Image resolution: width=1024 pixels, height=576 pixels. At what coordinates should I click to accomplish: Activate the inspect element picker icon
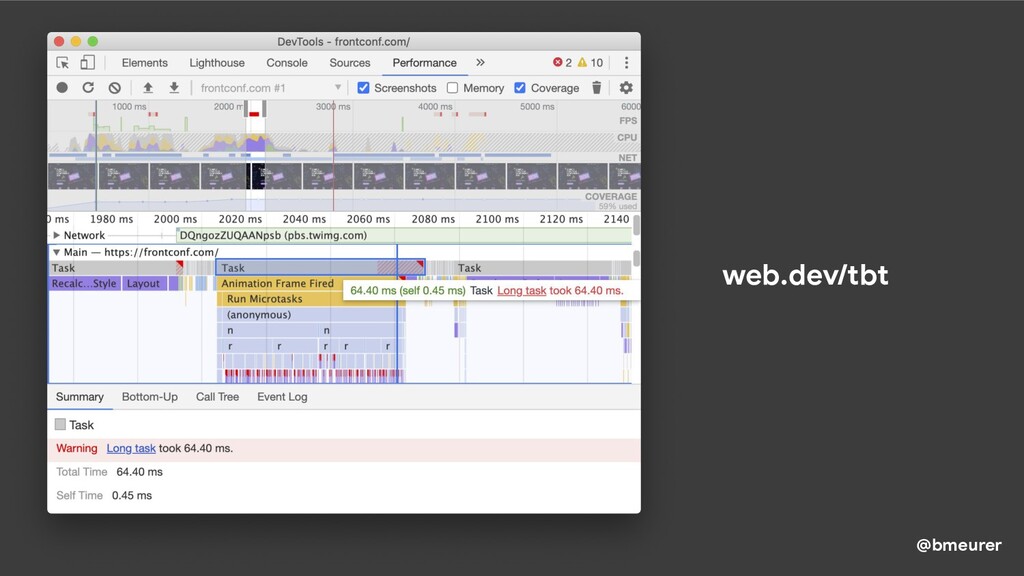pos(63,63)
